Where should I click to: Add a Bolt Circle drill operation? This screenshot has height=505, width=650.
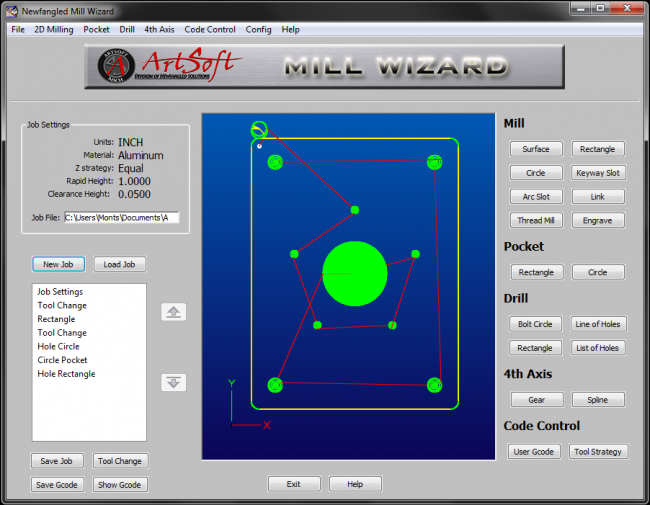pos(535,324)
